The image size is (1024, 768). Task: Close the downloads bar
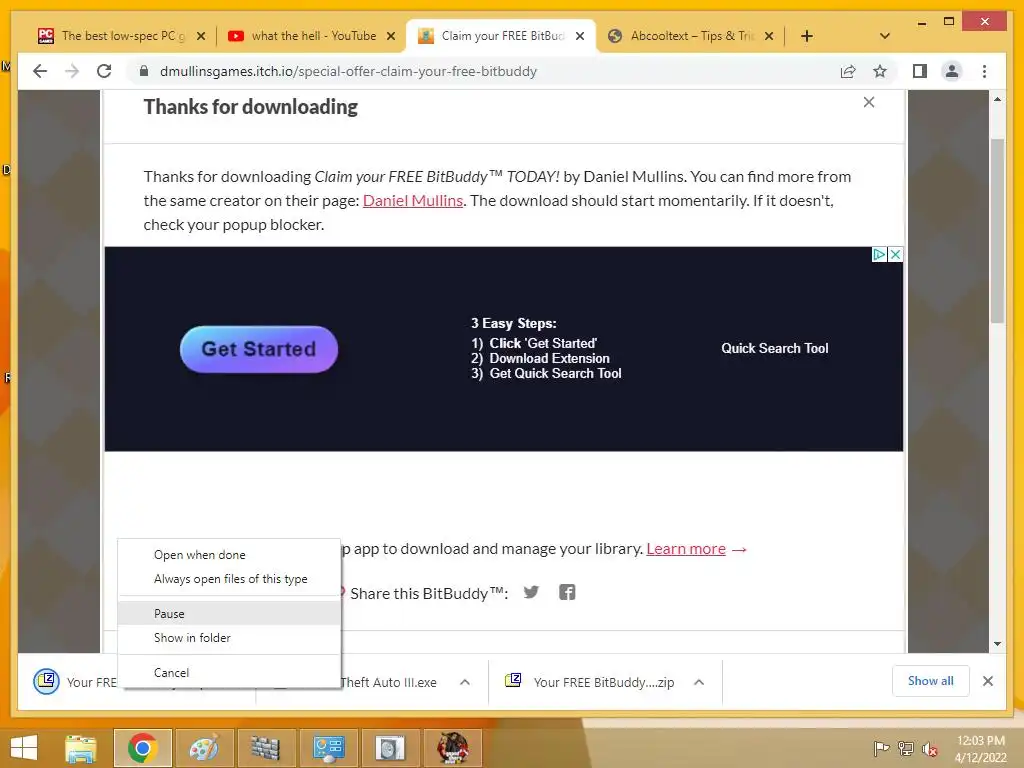[x=987, y=681]
